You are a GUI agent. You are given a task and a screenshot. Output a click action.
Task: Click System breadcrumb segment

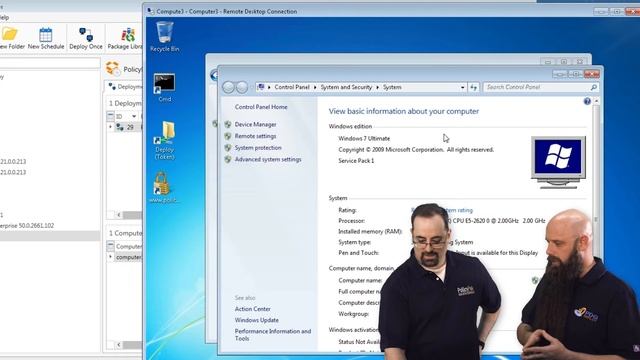[392, 87]
